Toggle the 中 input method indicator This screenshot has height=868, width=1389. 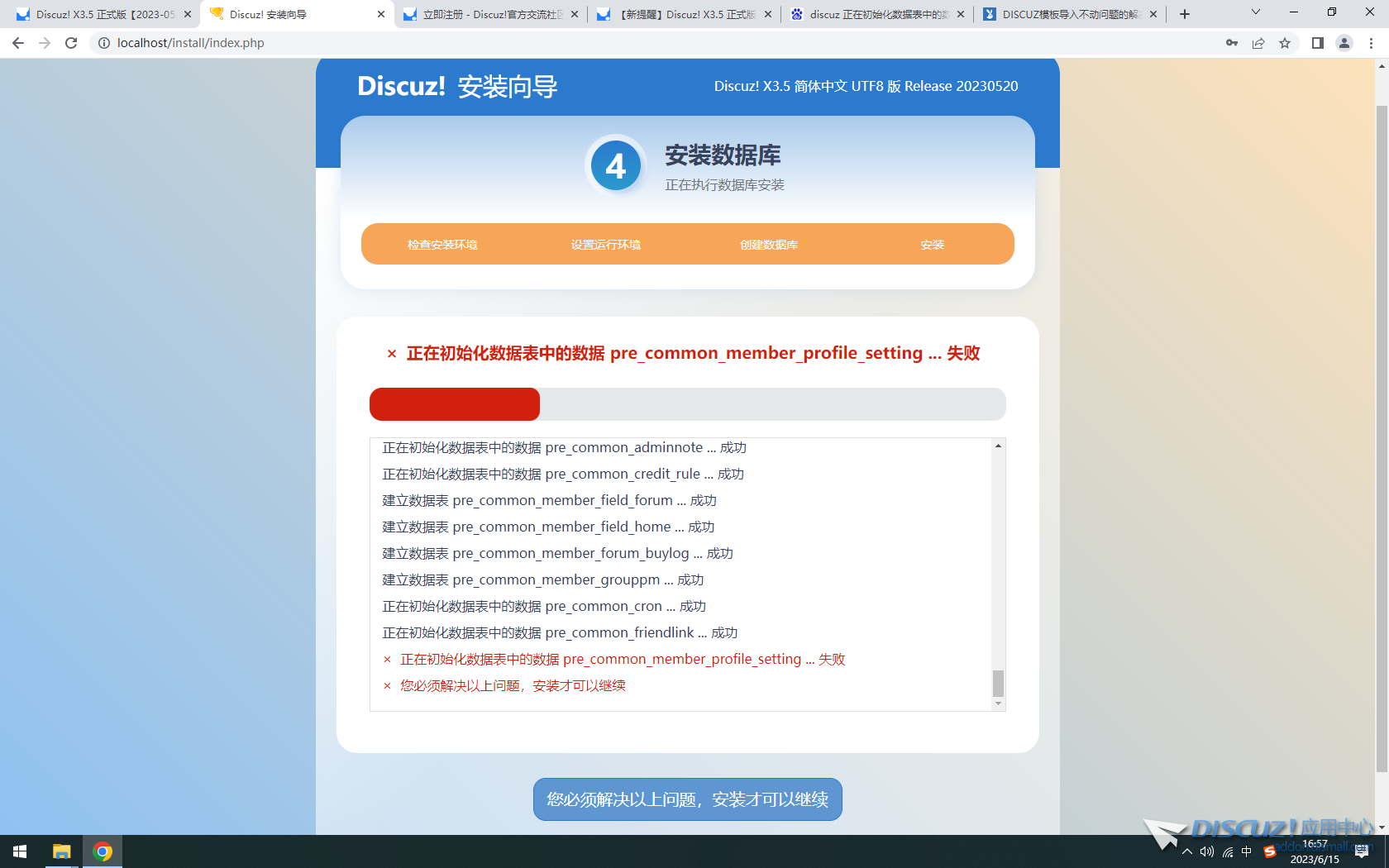(1247, 851)
